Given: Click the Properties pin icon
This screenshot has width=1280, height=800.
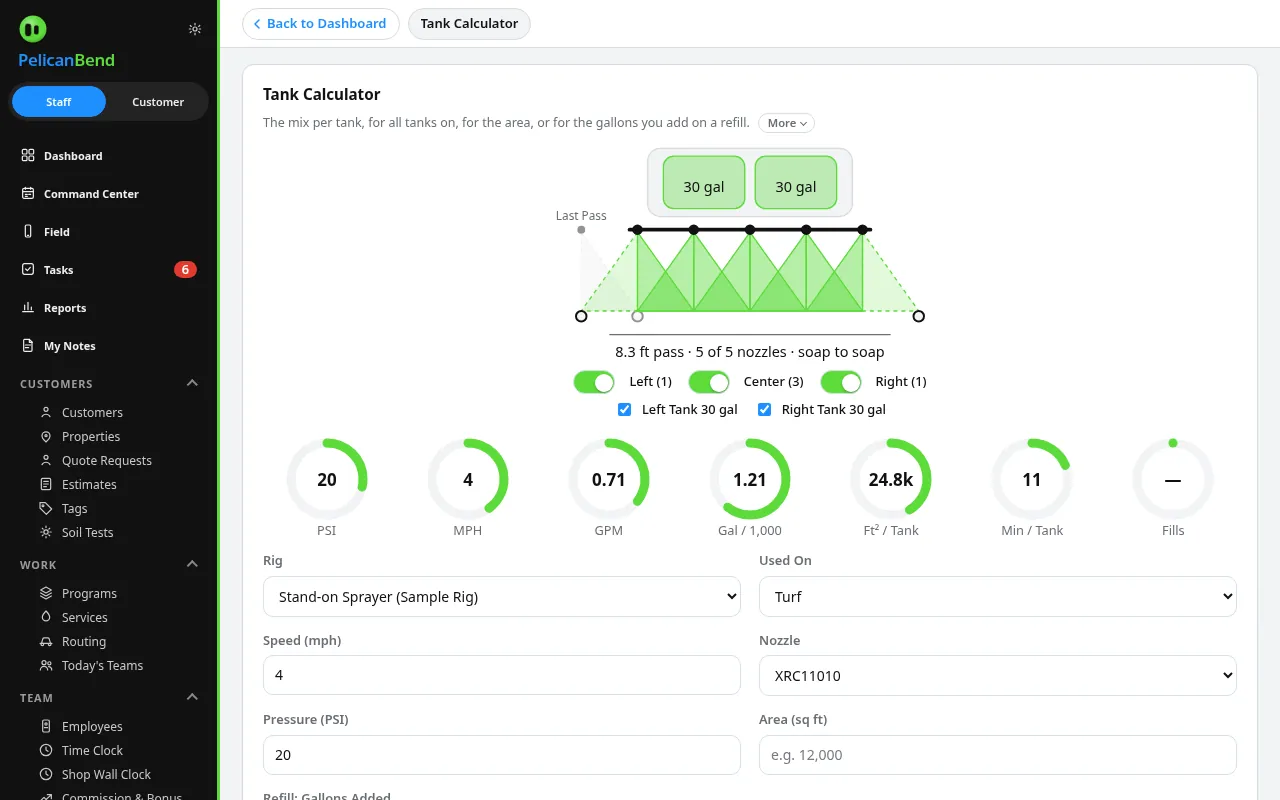Looking at the screenshot, I should [x=46, y=437].
